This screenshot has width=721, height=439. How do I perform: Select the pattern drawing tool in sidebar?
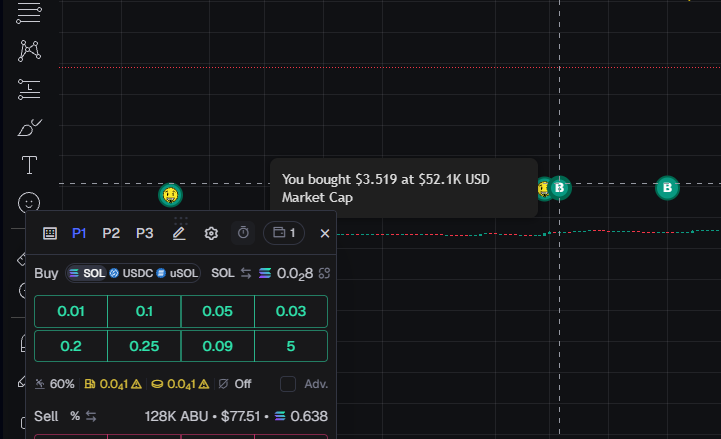pyautogui.click(x=29, y=51)
